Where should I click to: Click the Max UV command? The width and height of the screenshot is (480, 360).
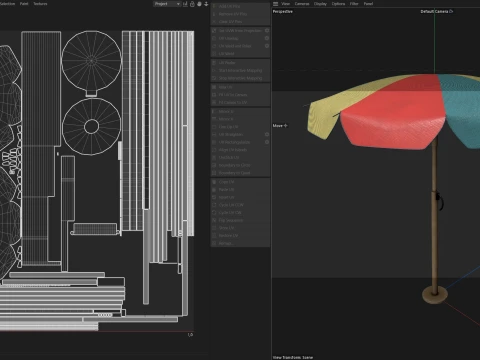(x=240, y=87)
